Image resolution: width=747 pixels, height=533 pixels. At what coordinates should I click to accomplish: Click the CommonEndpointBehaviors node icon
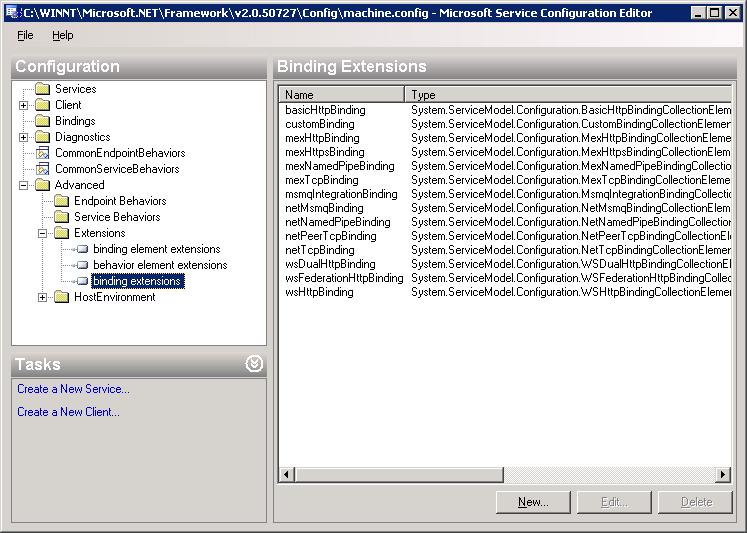pos(42,153)
